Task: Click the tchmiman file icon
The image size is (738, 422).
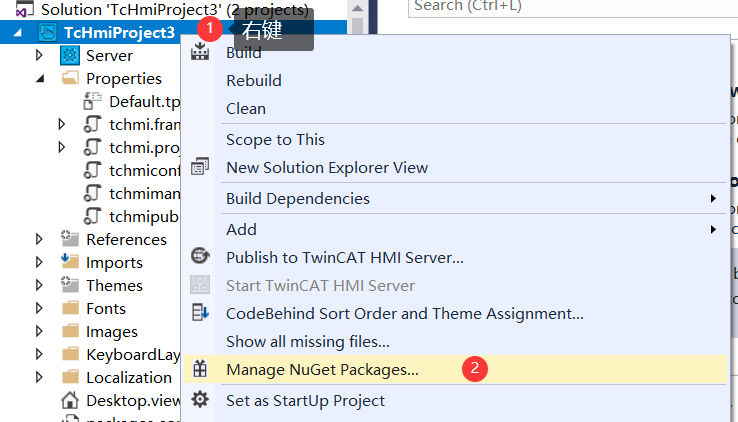Action: (x=92, y=193)
